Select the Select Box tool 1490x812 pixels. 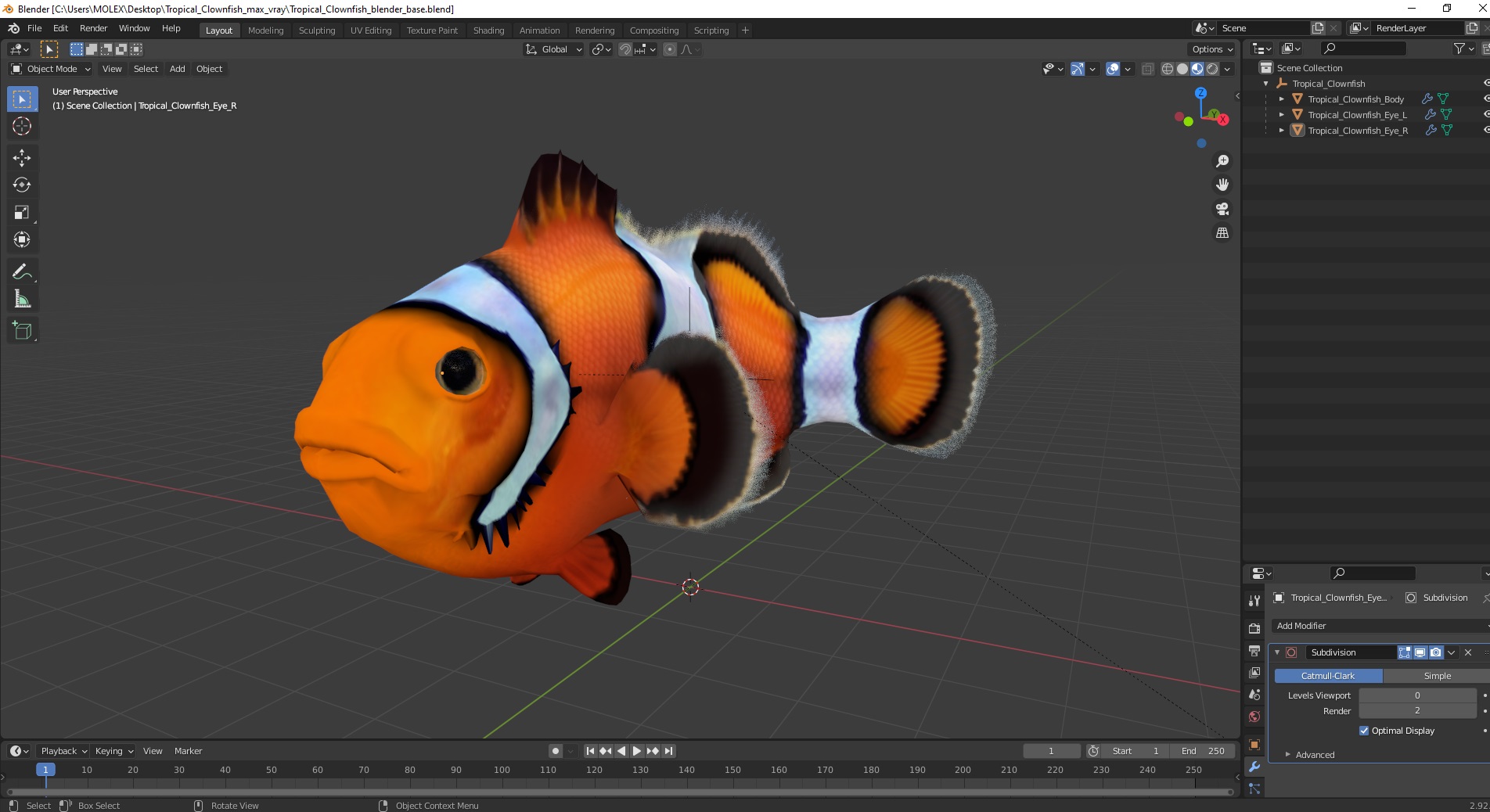(22, 99)
